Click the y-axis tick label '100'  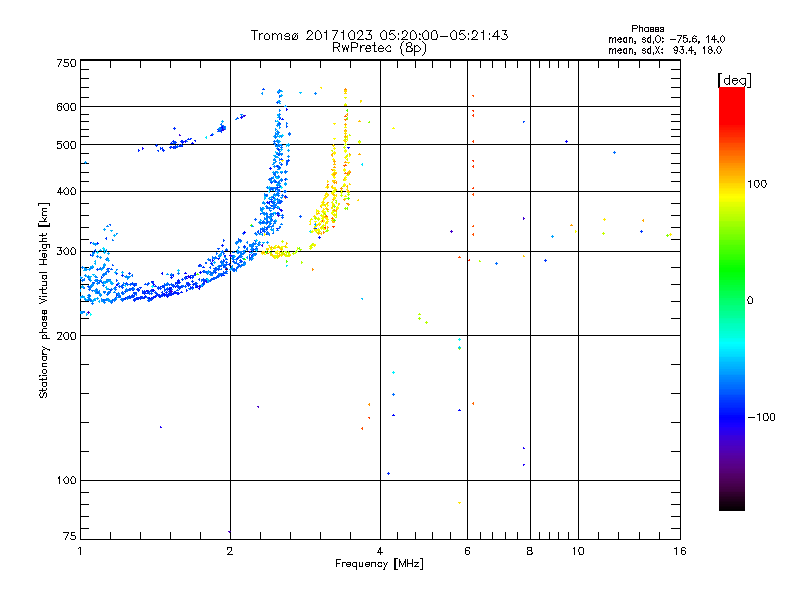[x=66, y=480]
